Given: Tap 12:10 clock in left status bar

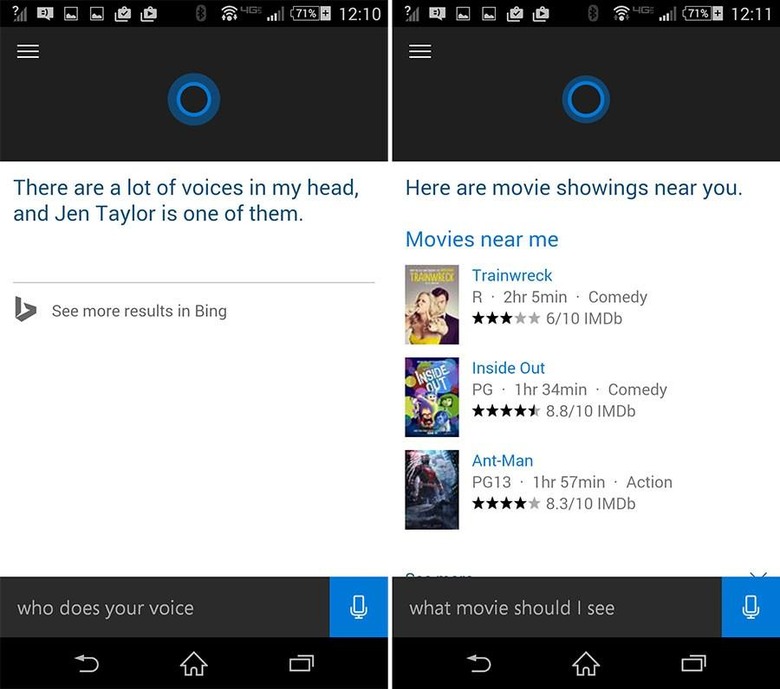Looking at the screenshot, I should pyautogui.click(x=359, y=14).
